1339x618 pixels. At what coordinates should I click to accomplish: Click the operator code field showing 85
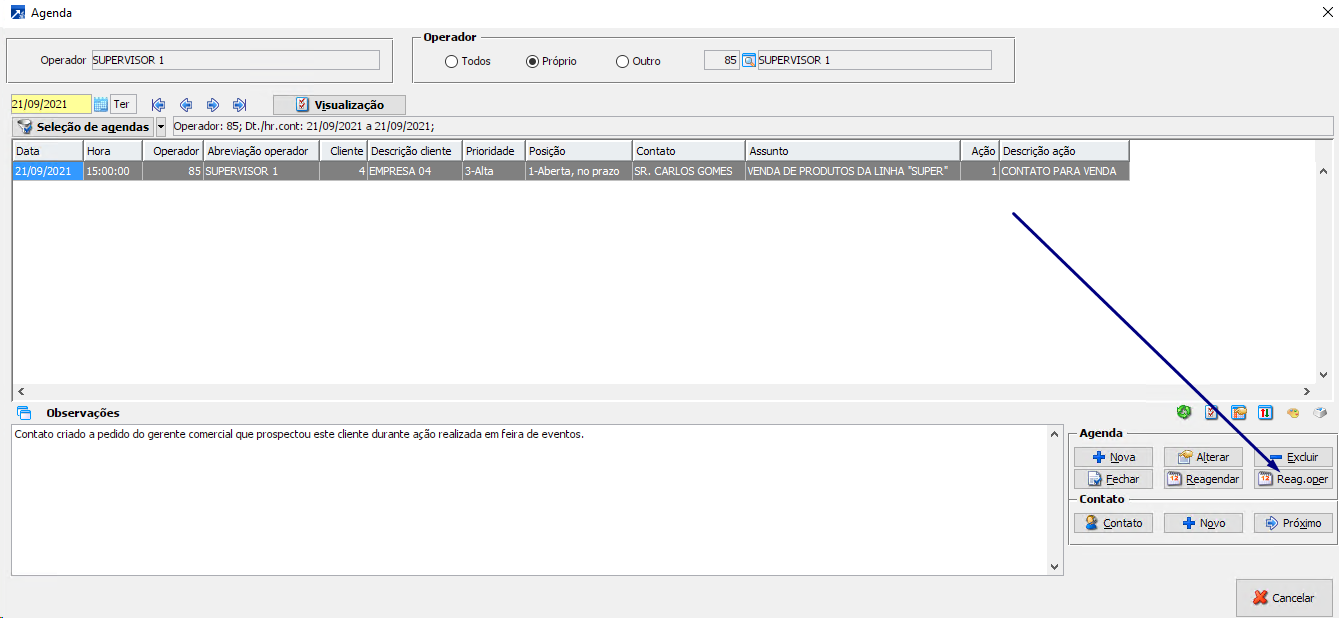coord(721,60)
